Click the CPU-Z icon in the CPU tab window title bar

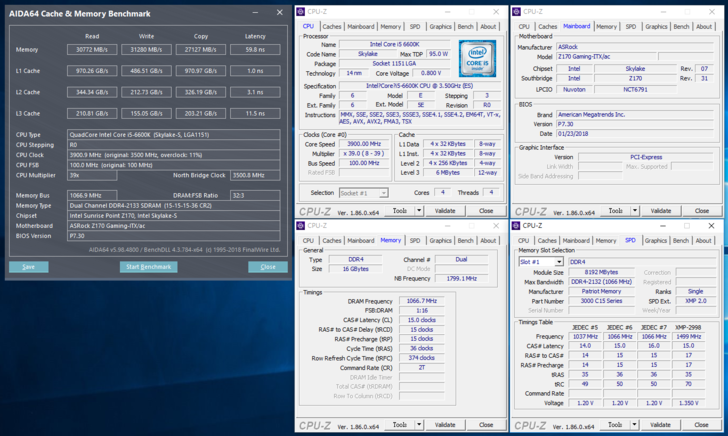[302, 12]
